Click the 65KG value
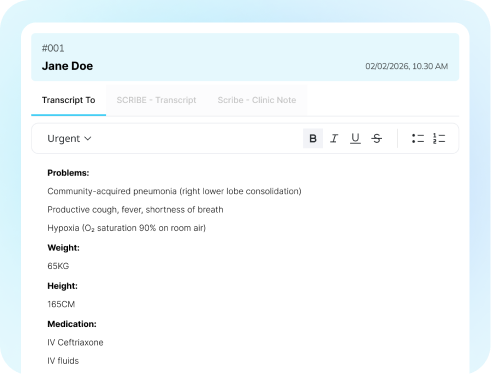Screen dimensions: 491x375 [x=58, y=266]
